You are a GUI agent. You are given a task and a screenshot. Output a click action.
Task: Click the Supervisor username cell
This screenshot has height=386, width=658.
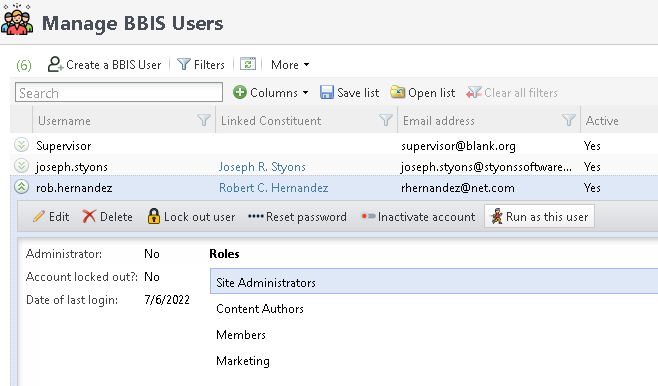(63, 146)
